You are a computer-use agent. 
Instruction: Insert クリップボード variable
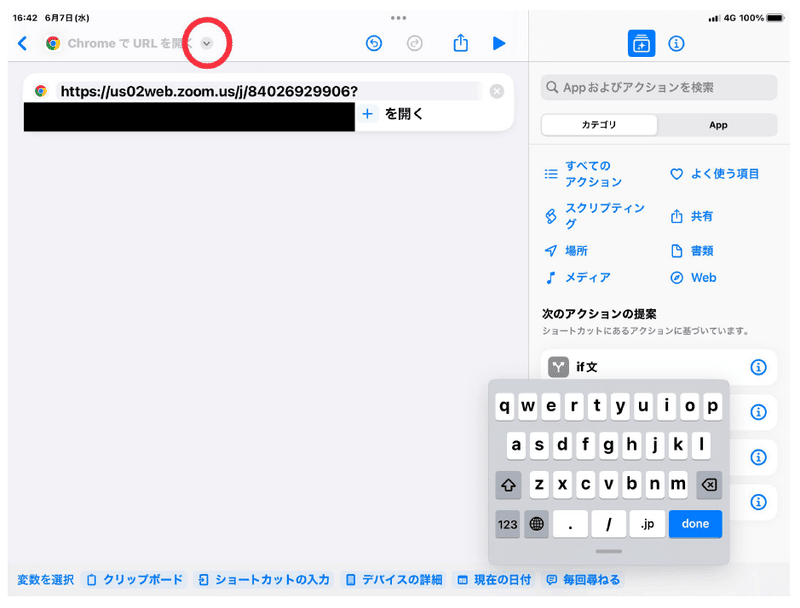tap(135, 580)
